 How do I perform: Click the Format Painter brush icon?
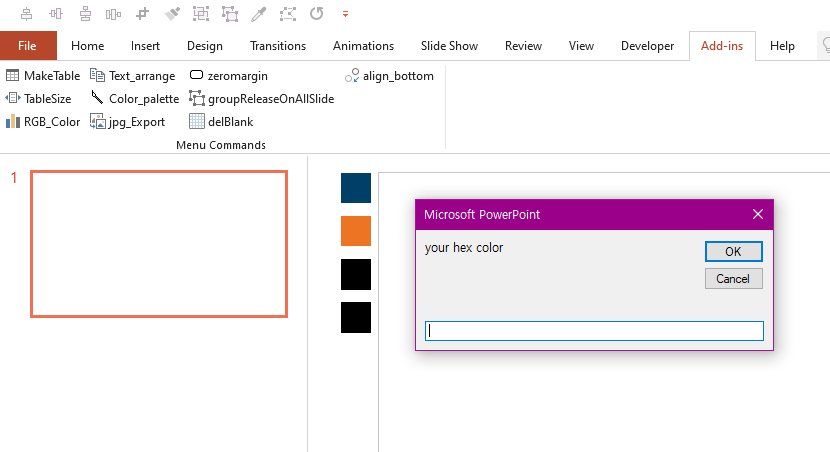(x=172, y=14)
